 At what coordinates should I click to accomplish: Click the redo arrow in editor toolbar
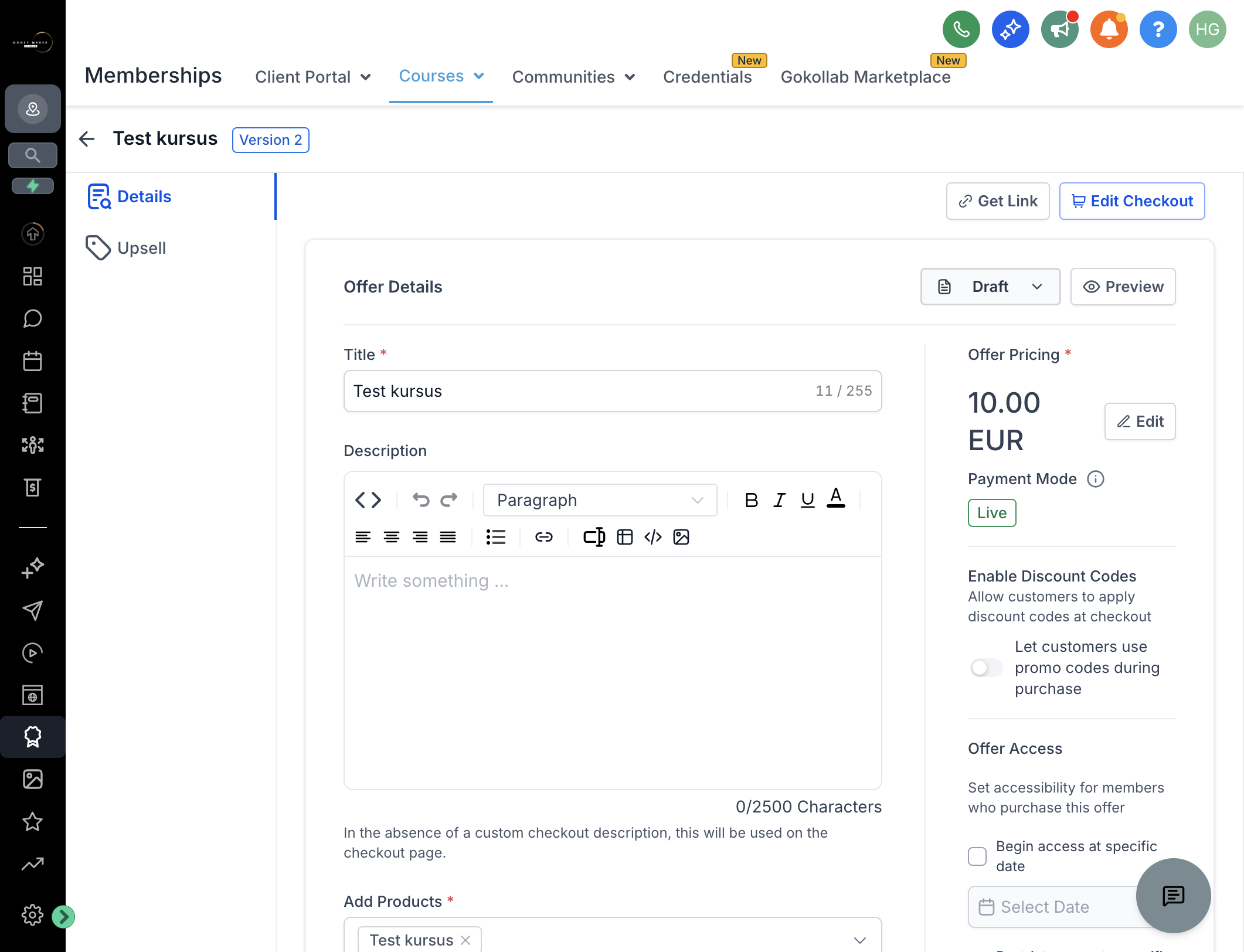[449, 500]
